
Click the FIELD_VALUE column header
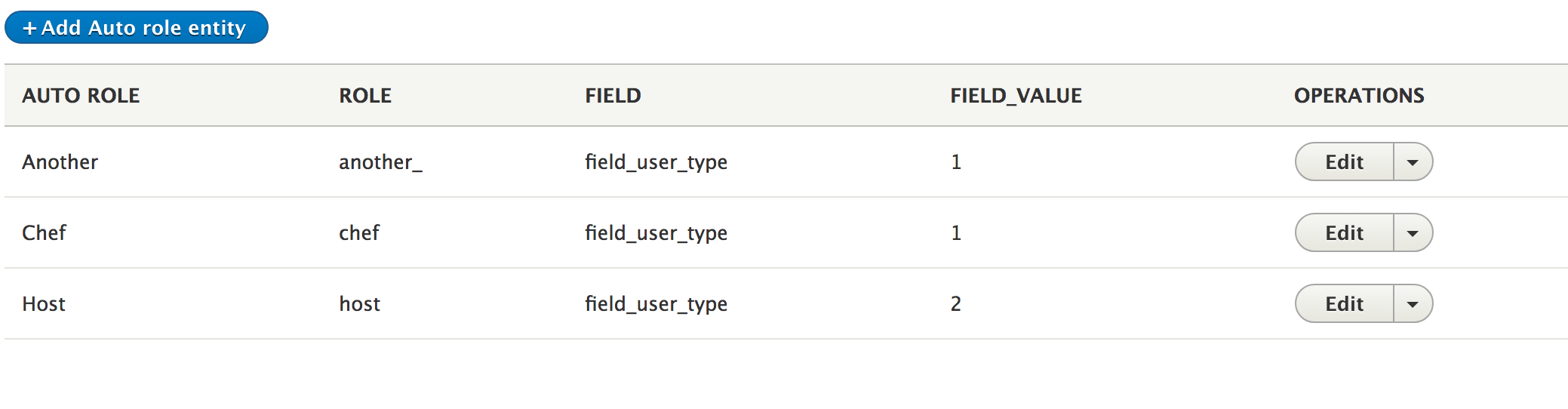point(1016,95)
